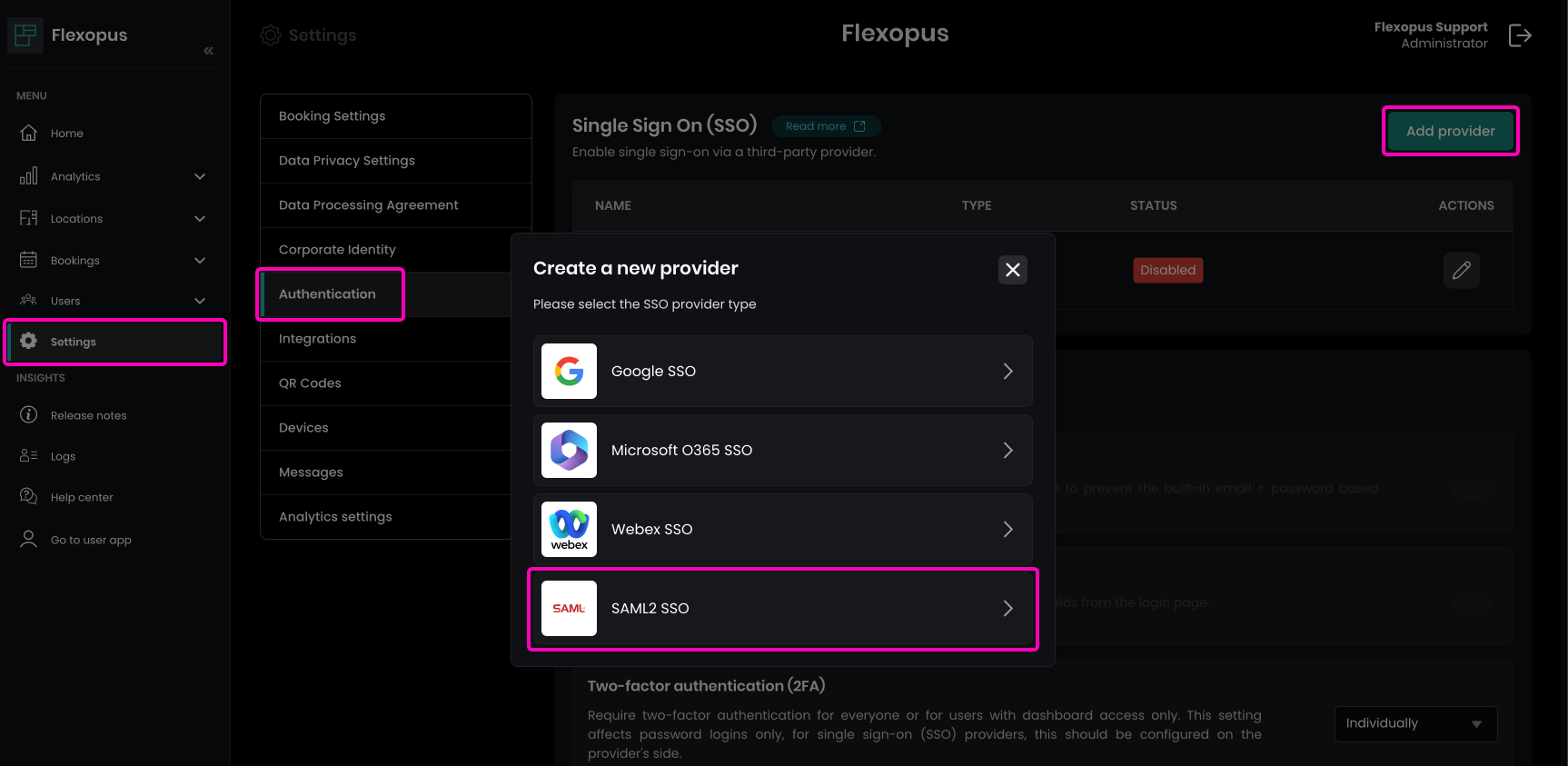Click the Home icon in the sidebar

coord(28,133)
